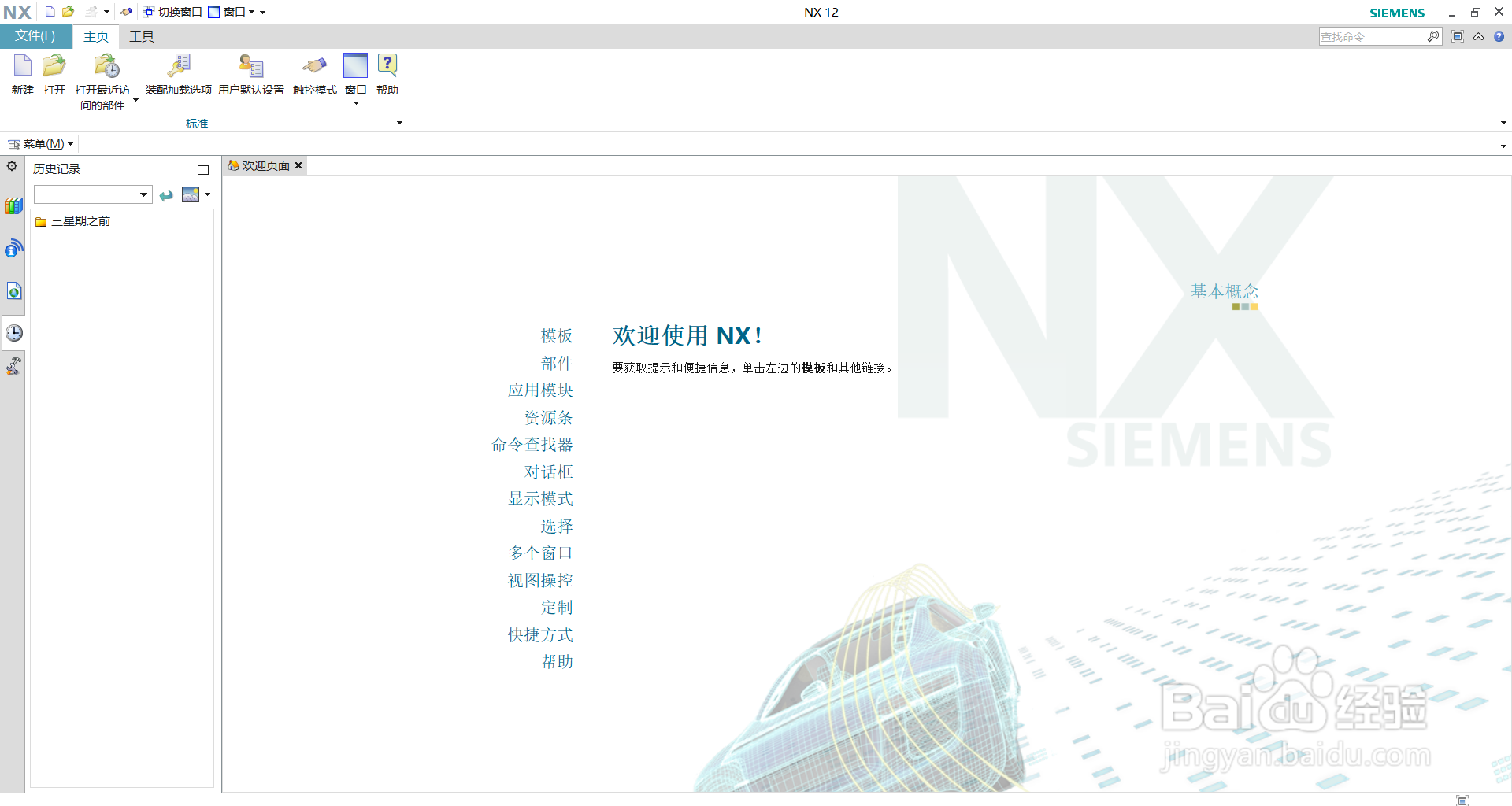Switch to the Home (主页) tab
The width and height of the screenshot is (1512, 806).
click(x=96, y=36)
